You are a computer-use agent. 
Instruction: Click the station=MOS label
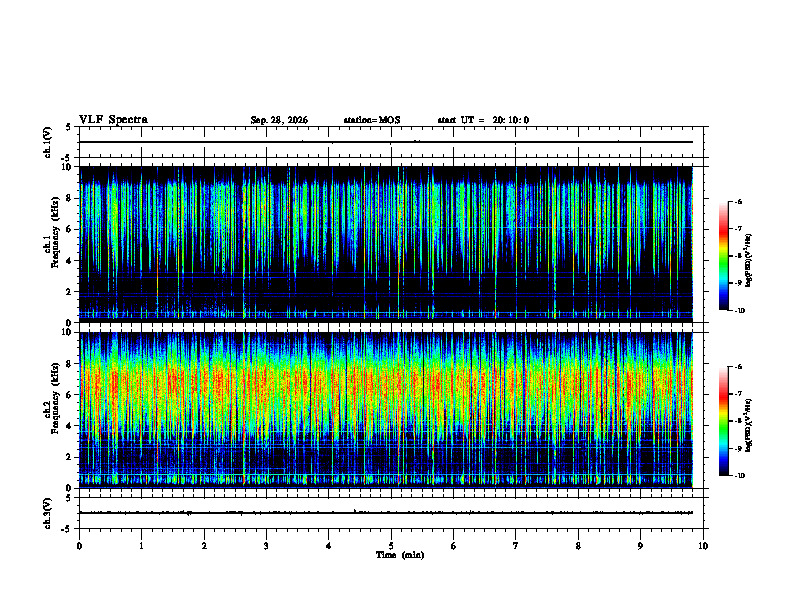(x=372, y=120)
